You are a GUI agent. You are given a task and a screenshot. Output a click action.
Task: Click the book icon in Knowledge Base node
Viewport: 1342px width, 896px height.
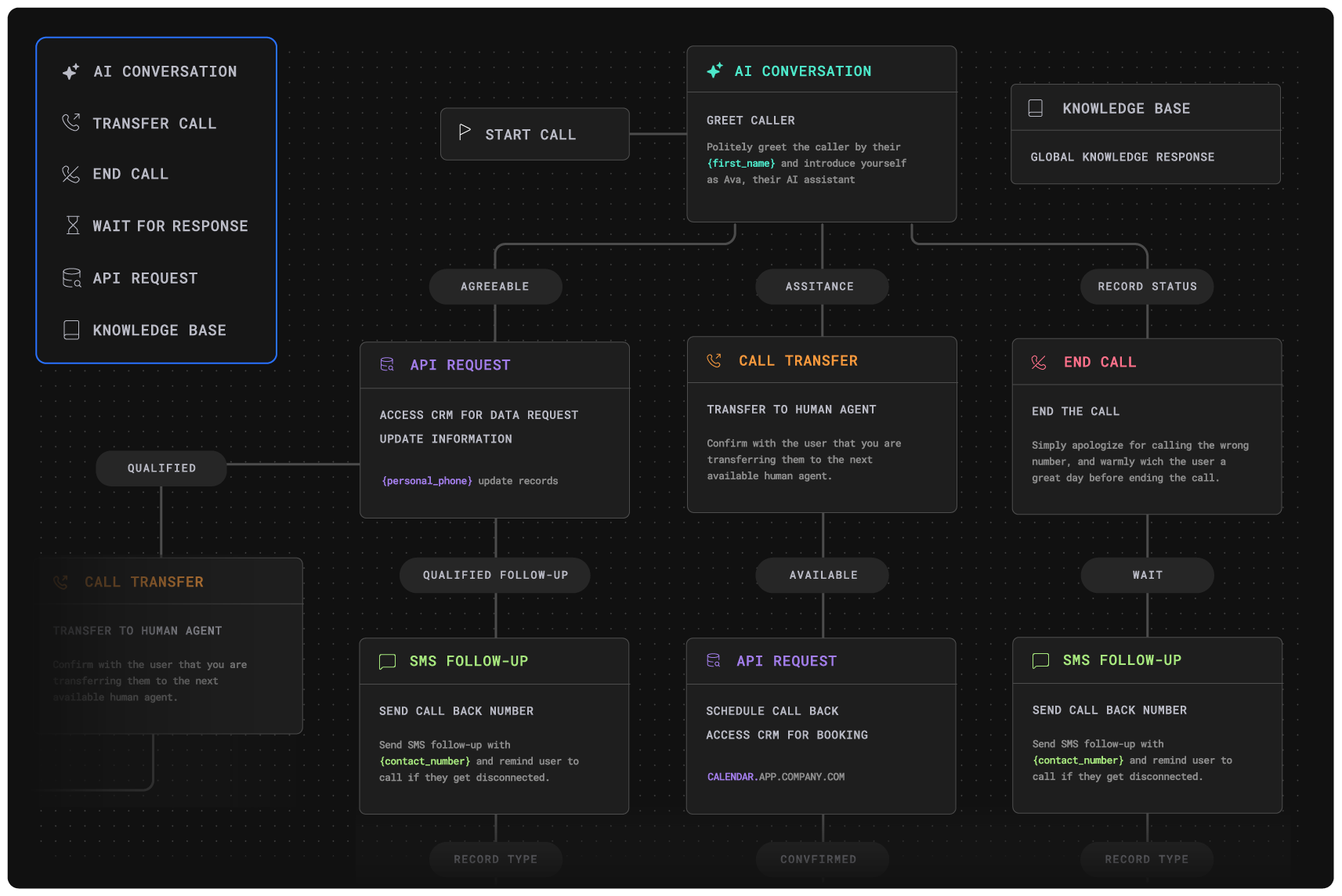(x=1035, y=108)
